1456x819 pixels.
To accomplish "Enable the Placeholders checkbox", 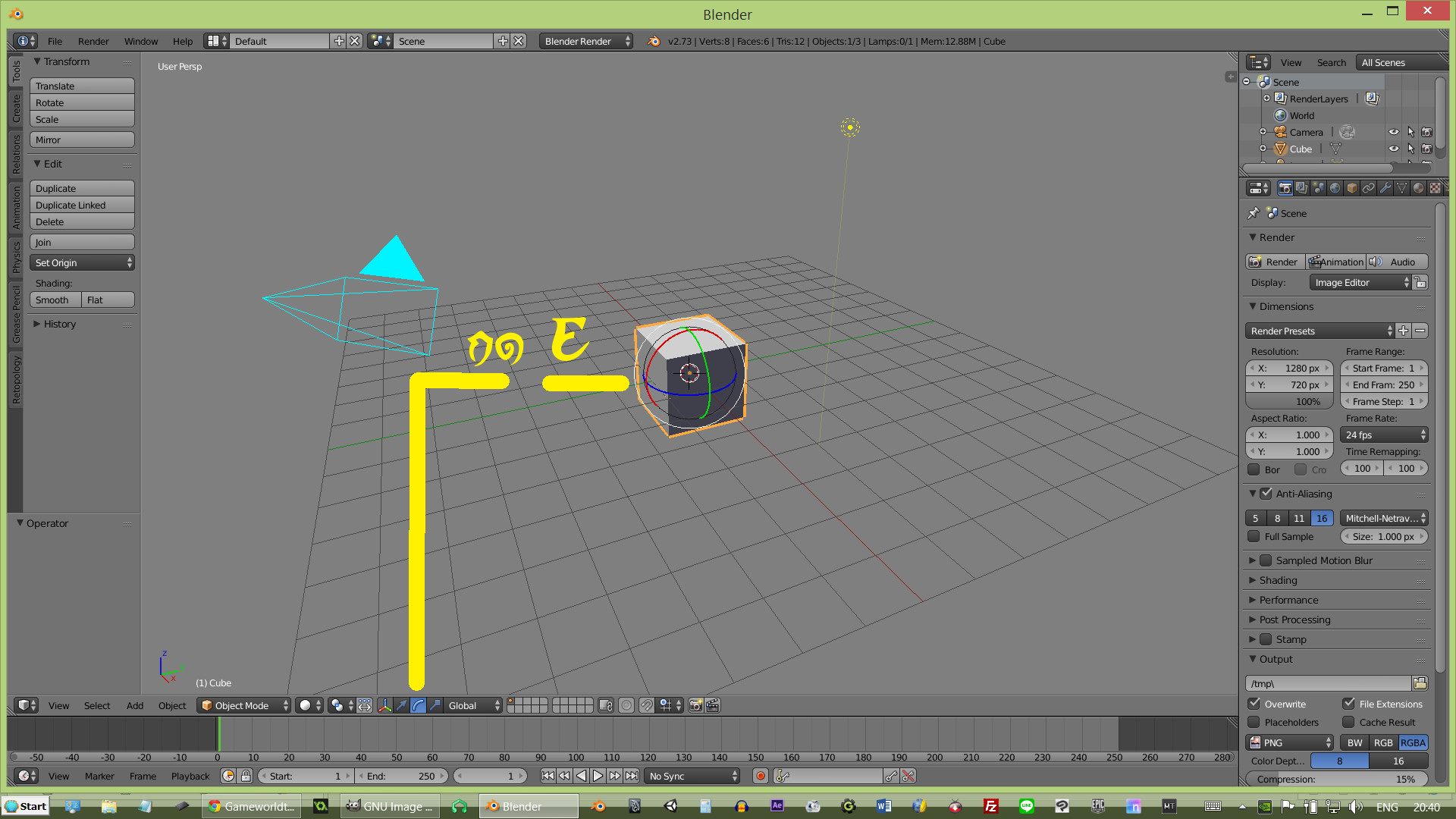I will [x=1254, y=722].
